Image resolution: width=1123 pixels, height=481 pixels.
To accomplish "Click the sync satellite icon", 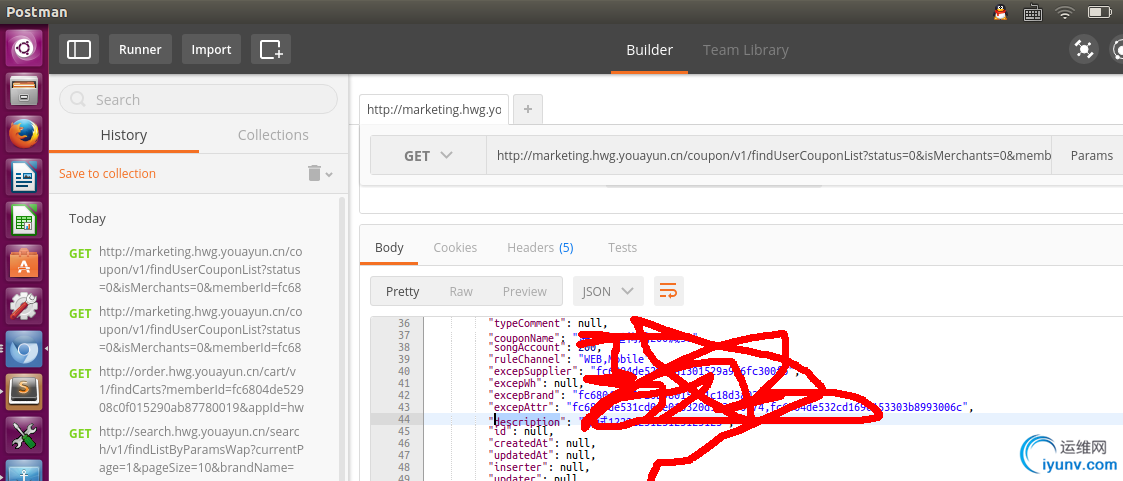I will click(x=1084, y=49).
